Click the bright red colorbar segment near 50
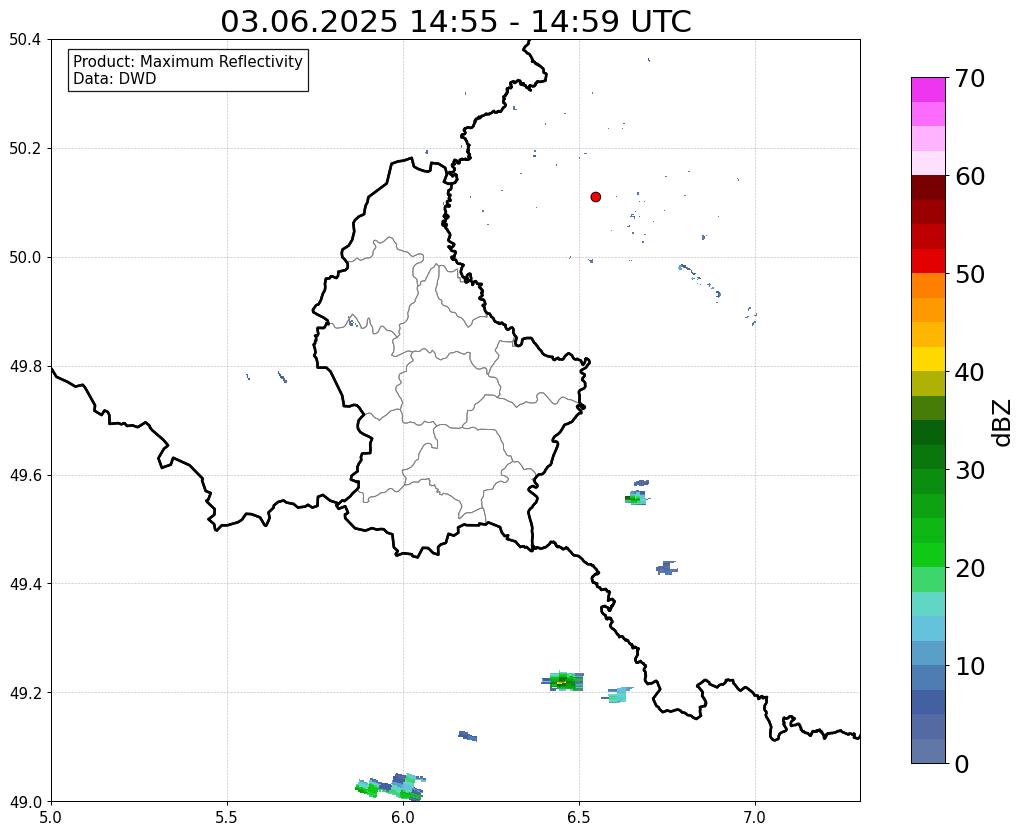This screenshot has height=834, width=1023. pyautogui.click(x=928, y=261)
